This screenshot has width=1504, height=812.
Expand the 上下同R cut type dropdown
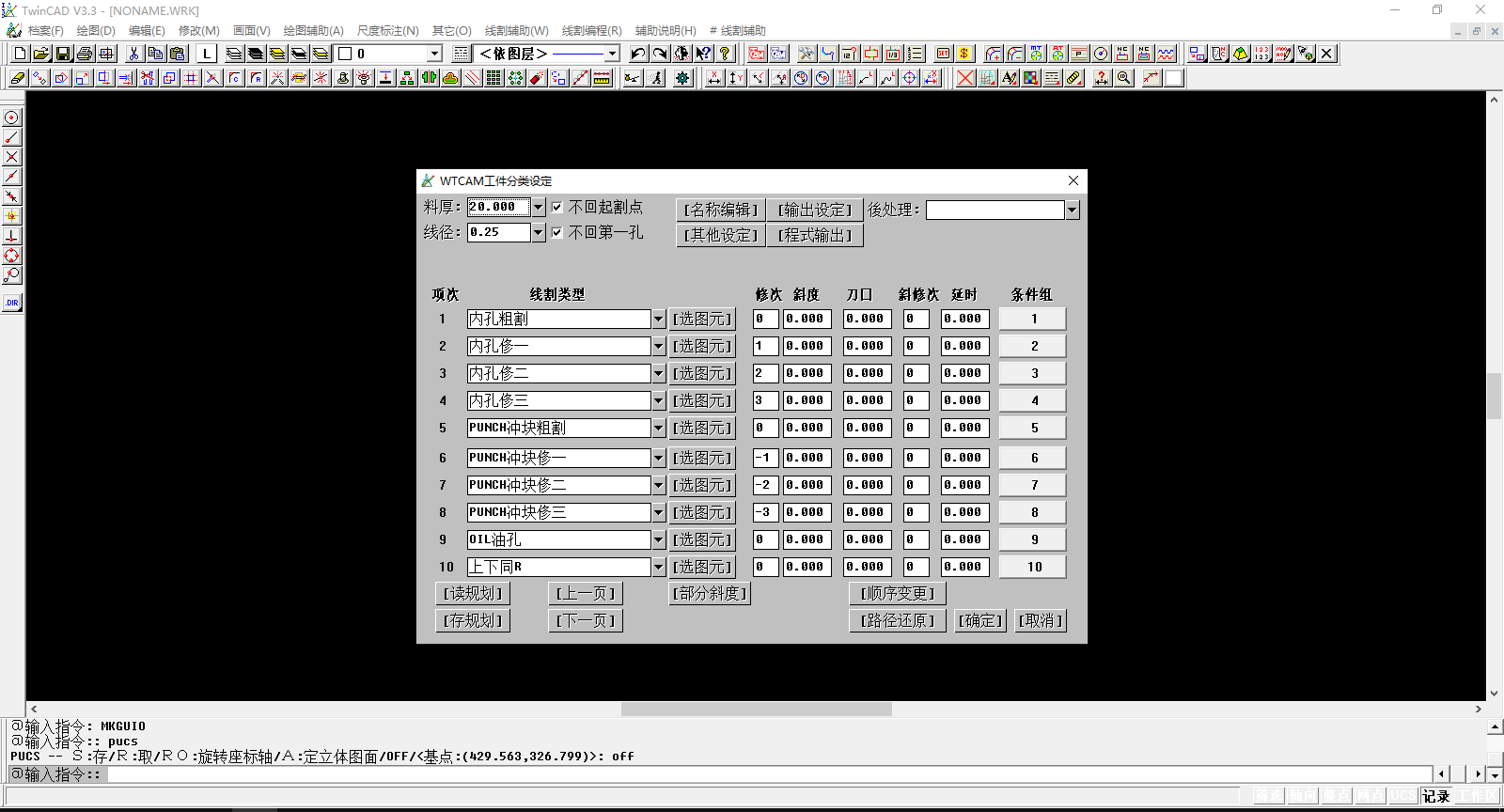click(658, 568)
